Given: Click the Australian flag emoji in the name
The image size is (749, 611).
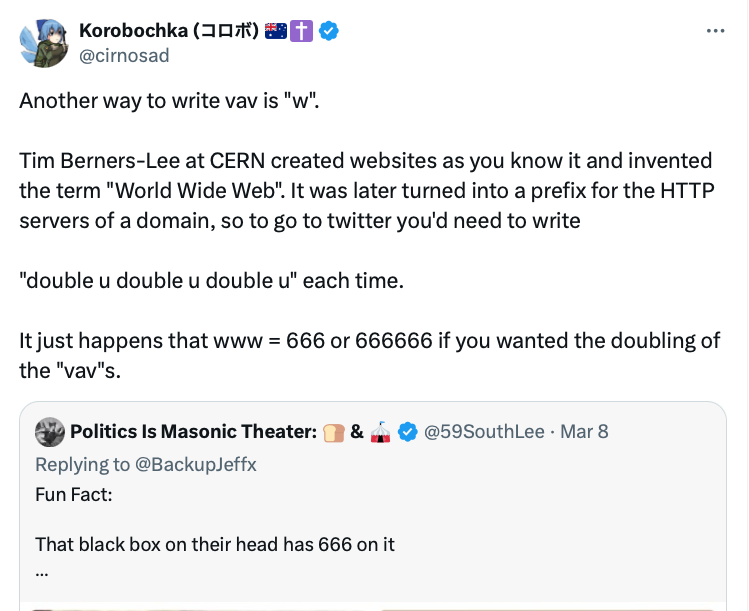Looking at the screenshot, I should (x=276, y=31).
